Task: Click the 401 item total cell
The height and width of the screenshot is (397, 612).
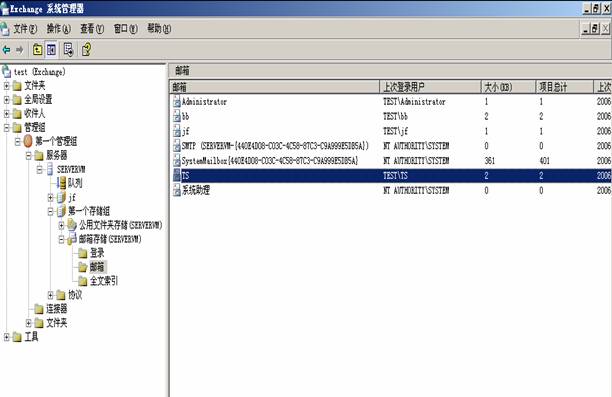Action: [x=544, y=161]
